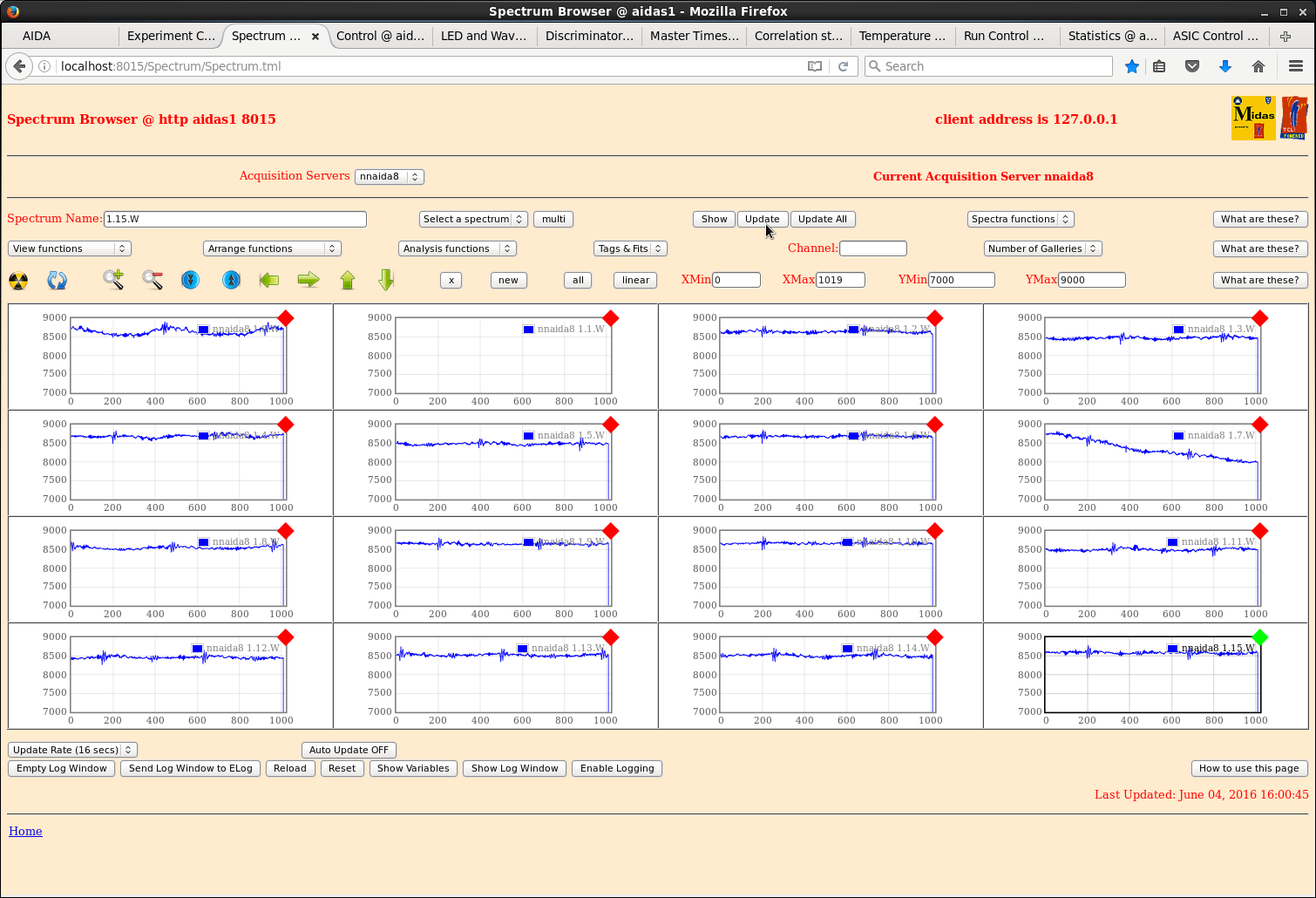Click the green left arrow icon
The height and width of the screenshot is (898, 1316).
pyautogui.click(x=269, y=280)
